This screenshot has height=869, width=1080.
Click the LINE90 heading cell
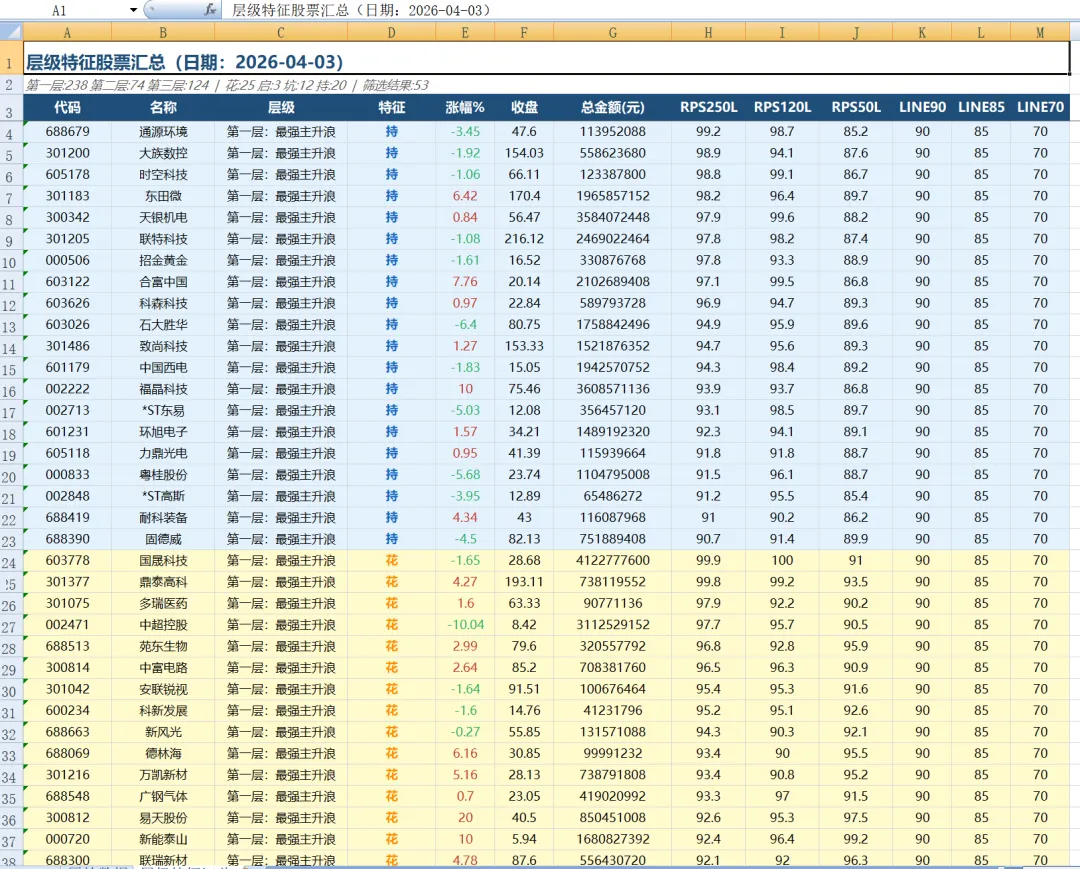[922, 107]
